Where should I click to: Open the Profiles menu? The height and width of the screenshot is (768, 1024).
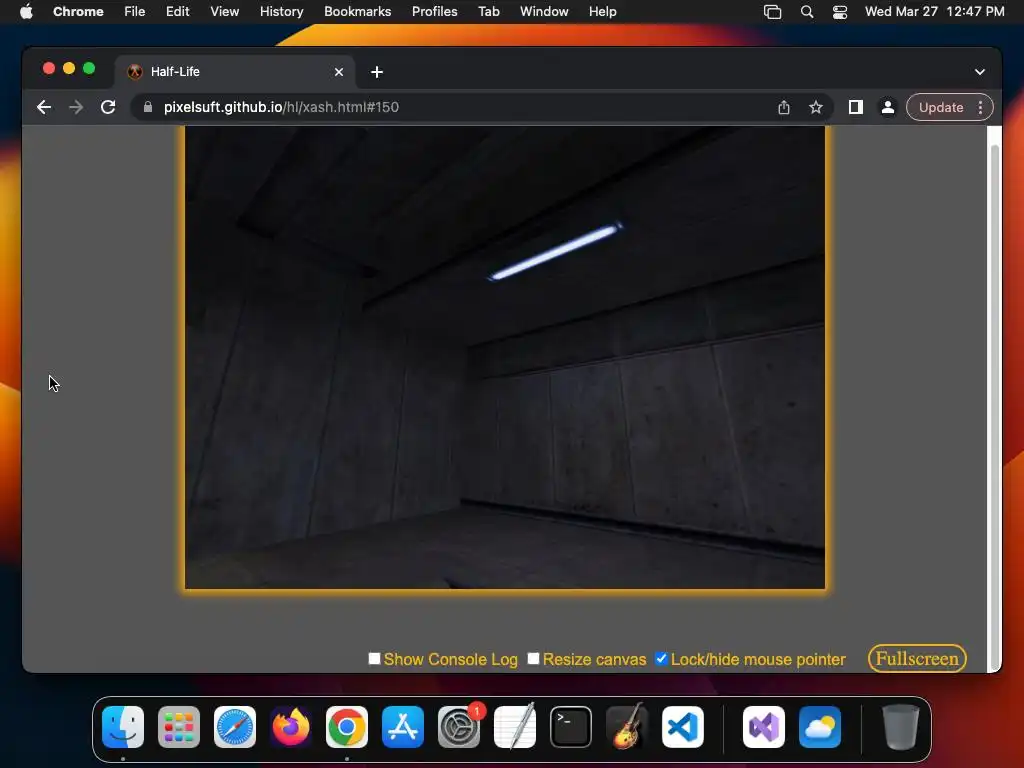coord(434,11)
